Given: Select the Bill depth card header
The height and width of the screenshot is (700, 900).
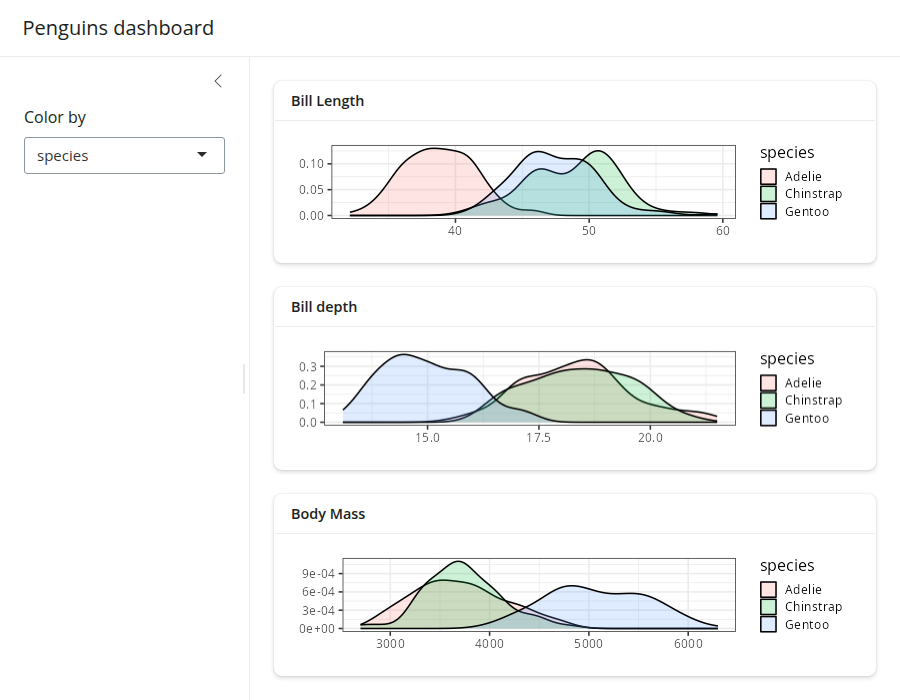Looking at the screenshot, I should (324, 307).
